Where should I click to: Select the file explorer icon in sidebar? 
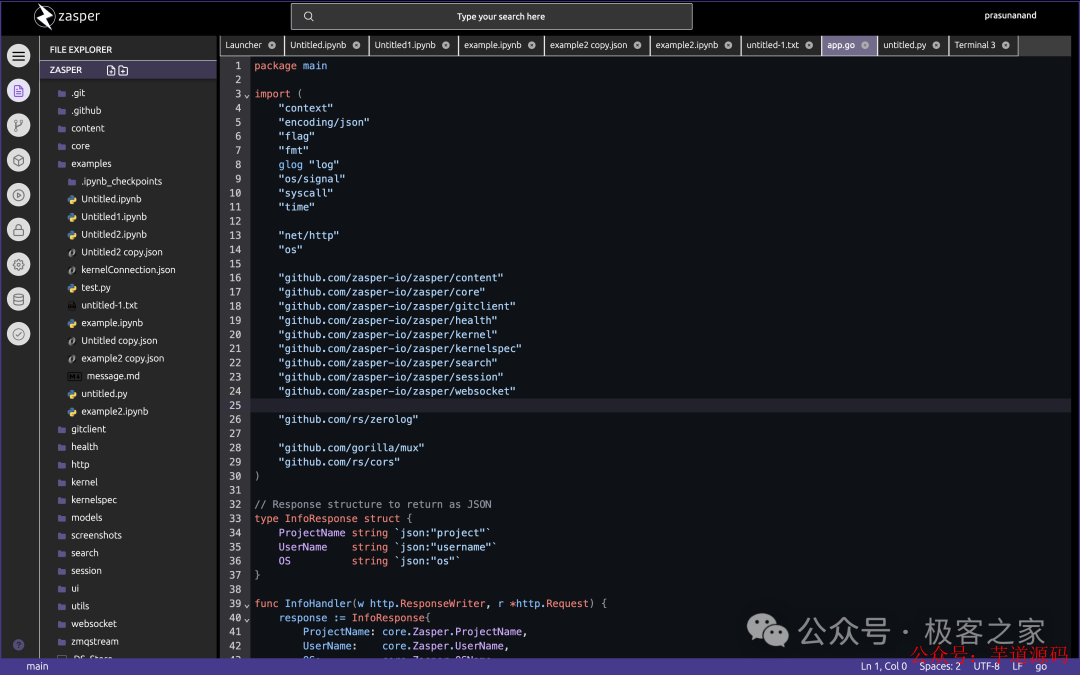(19, 91)
